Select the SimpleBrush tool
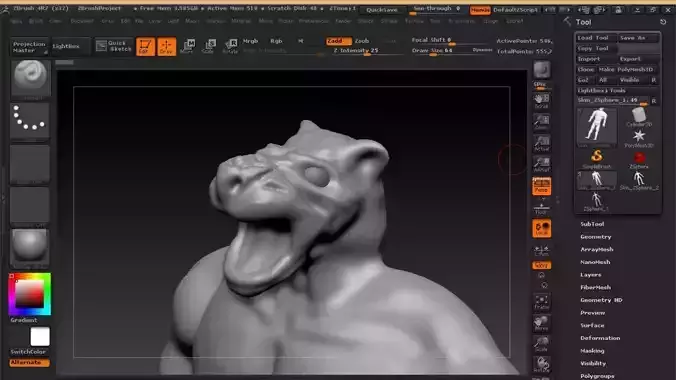Viewport: 676px width, 380px height. click(597, 159)
